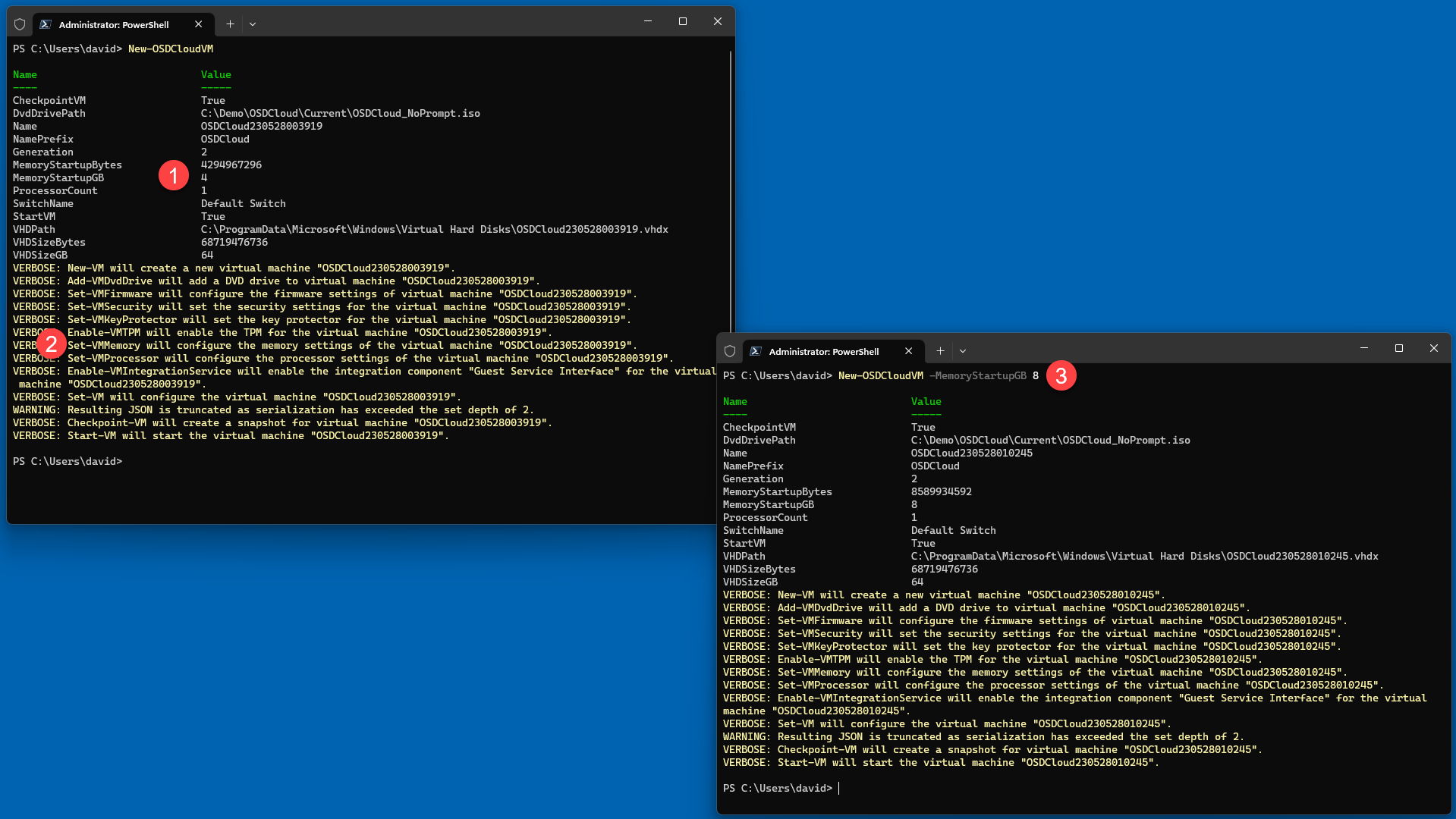The width and height of the screenshot is (1456, 819).
Task: Expand the profile dropdown in the foreground PowerShell window
Action: tap(963, 351)
